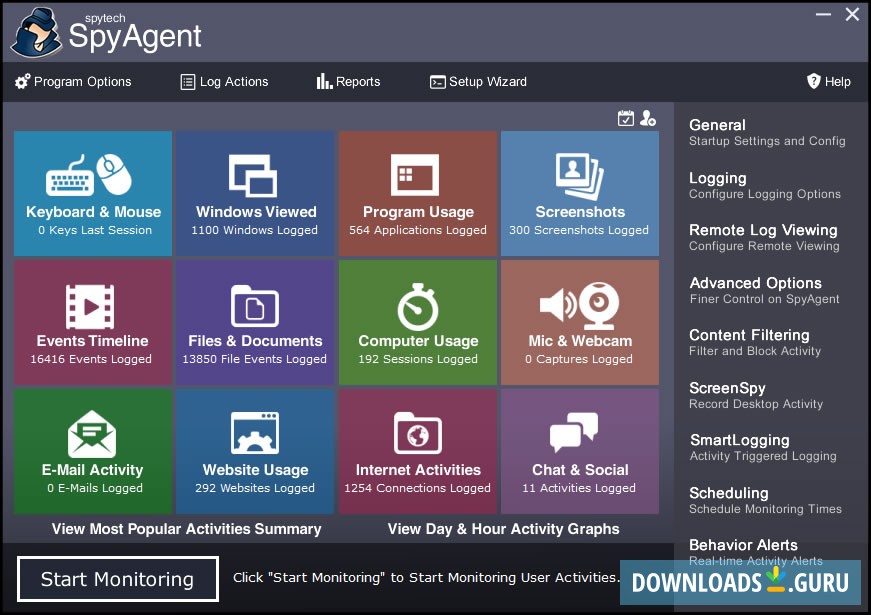Open the Help menu
Image resolution: width=871 pixels, height=615 pixels.
pyautogui.click(x=829, y=82)
